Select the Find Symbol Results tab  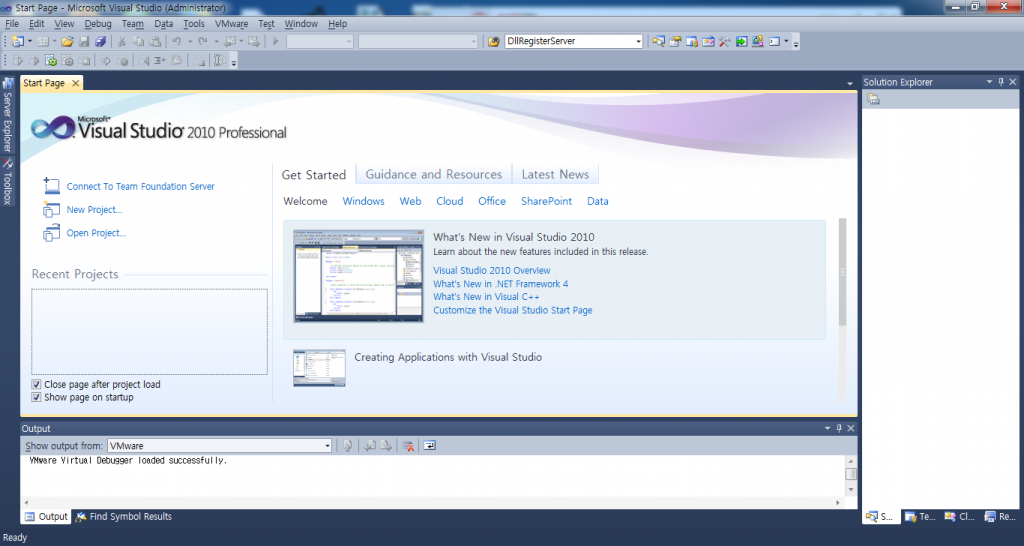click(123, 517)
